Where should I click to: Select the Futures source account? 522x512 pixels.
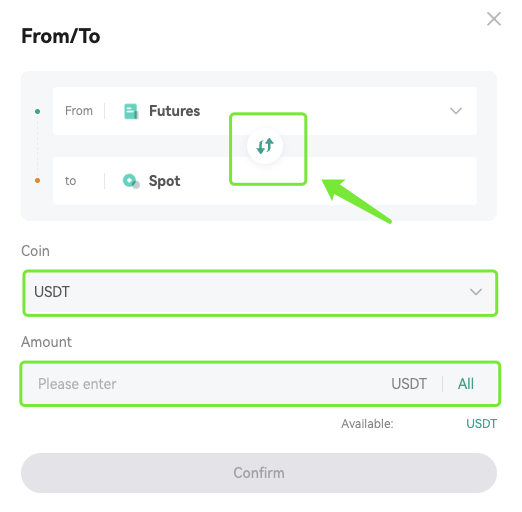[x=265, y=111]
